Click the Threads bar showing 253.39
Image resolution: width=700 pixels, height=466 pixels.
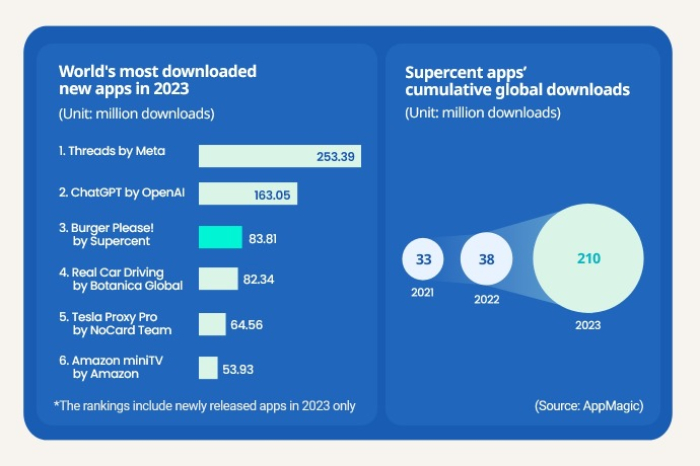tap(280, 156)
